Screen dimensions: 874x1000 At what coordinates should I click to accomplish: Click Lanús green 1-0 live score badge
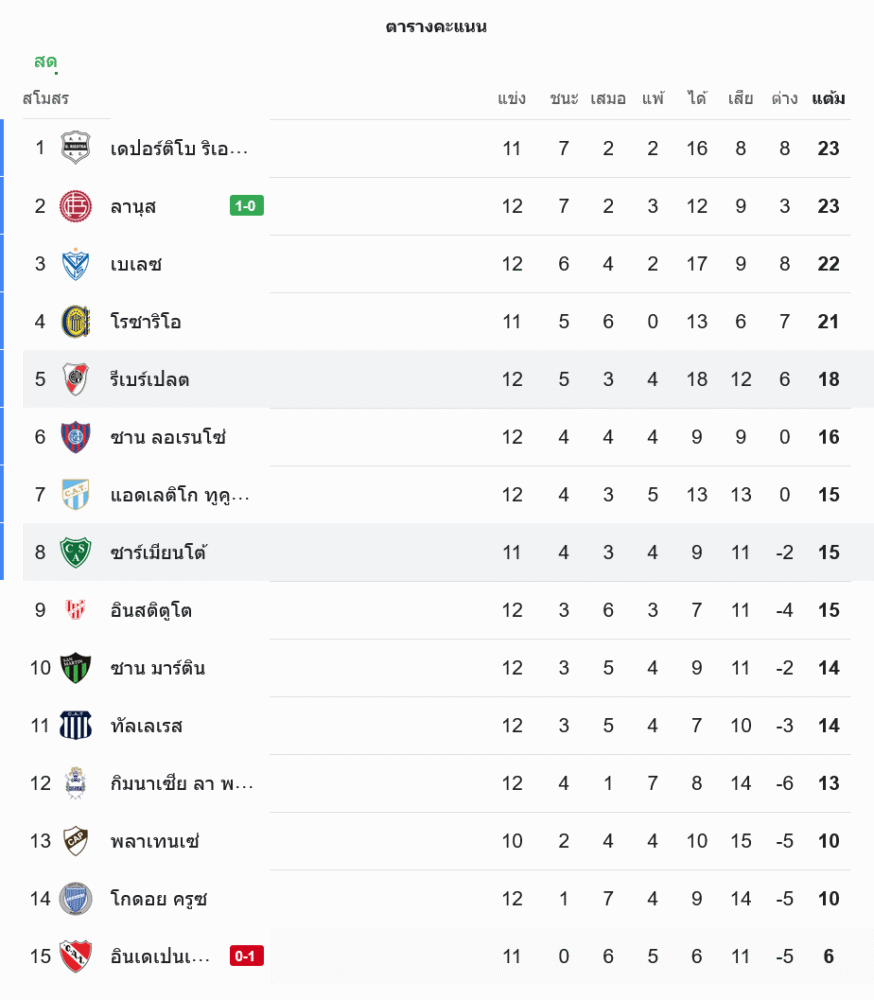[247, 206]
